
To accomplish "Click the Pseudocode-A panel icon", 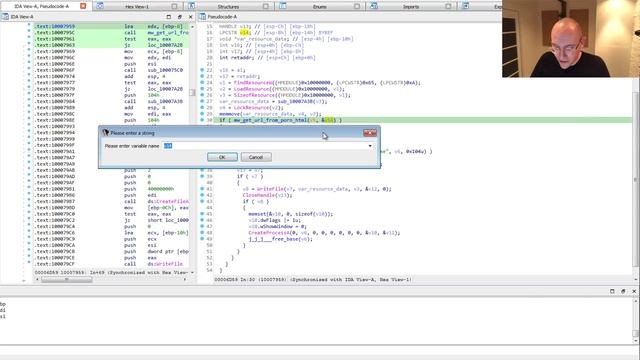I will point(202,17).
